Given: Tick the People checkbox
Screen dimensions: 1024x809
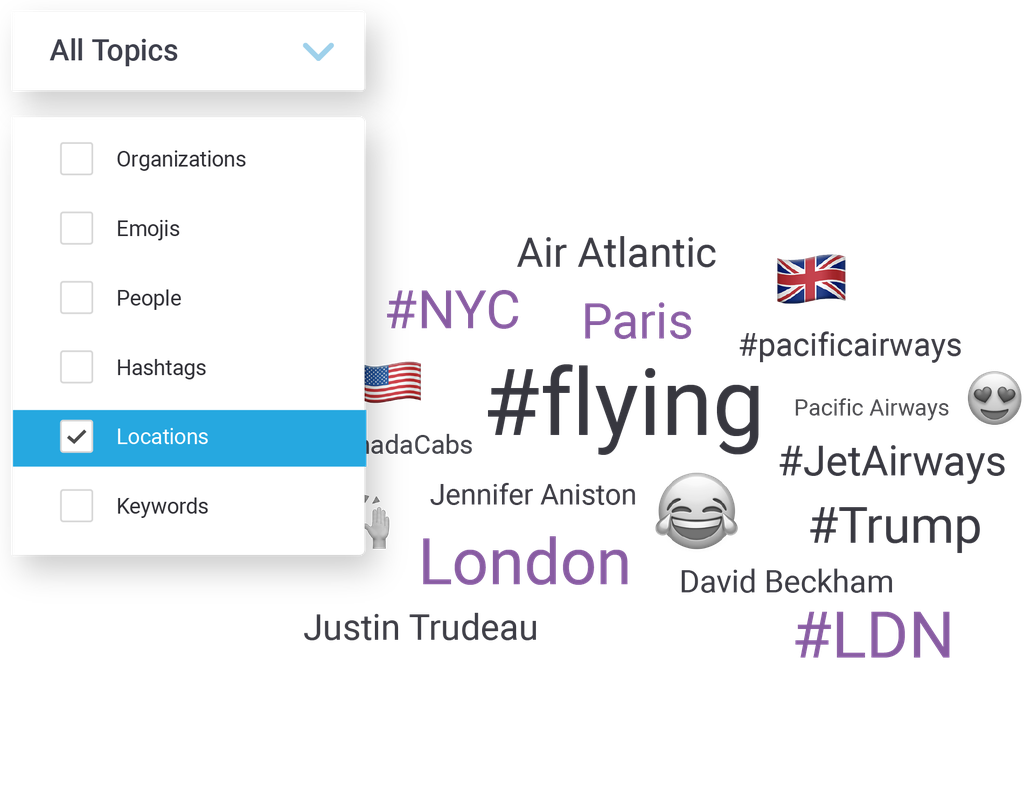Looking at the screenshot, I should point(76,297).
